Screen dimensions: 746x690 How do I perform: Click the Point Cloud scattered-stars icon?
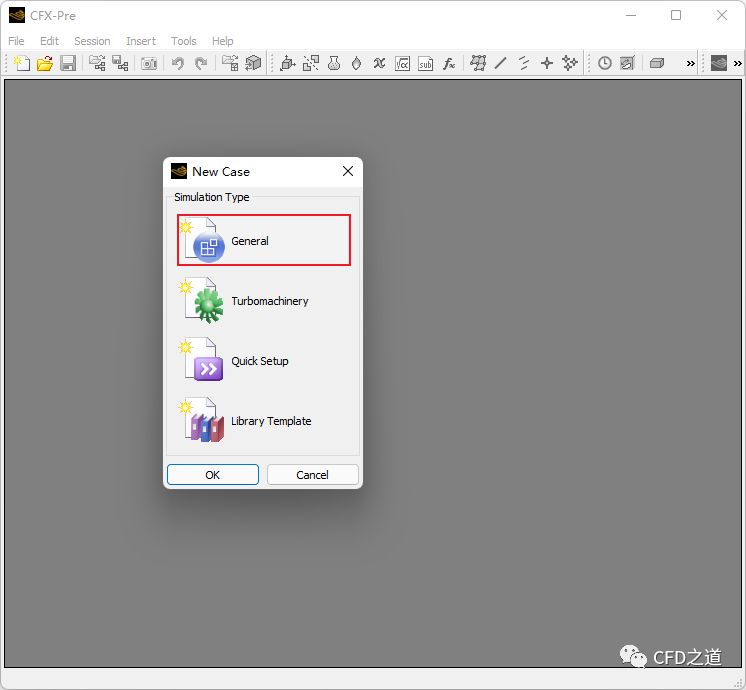point(569,63)
